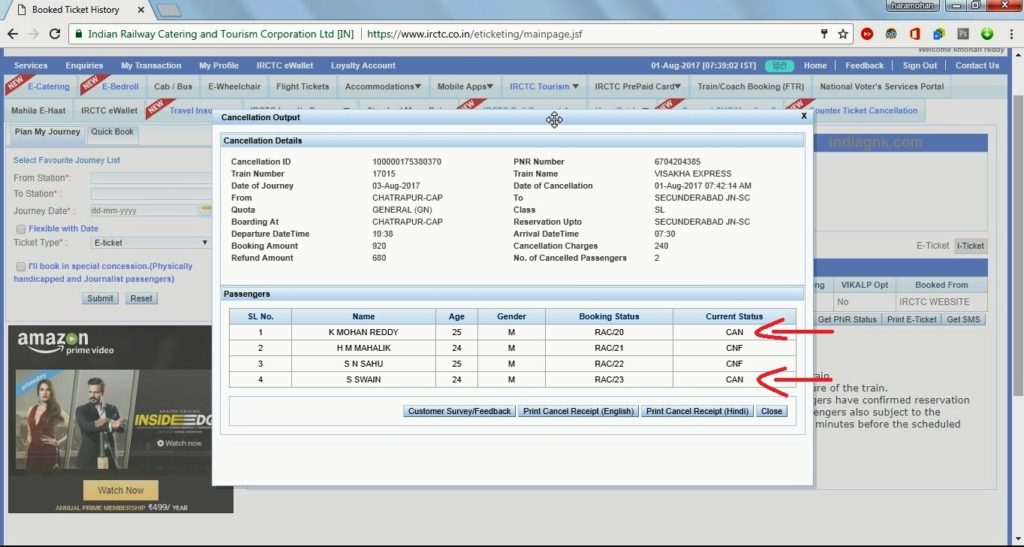Enable the Flexible with Date checkbox
The width and height of the screenshot is (1024, 547).
coord(20,228)
